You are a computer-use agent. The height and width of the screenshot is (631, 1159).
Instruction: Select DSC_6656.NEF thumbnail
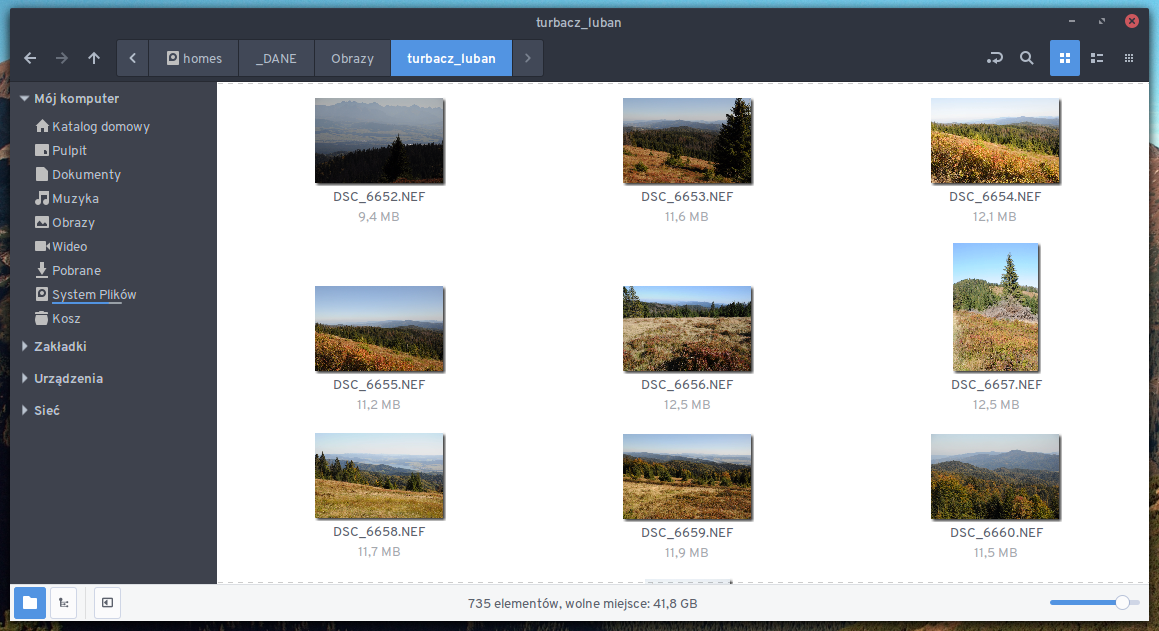[687, 329]
